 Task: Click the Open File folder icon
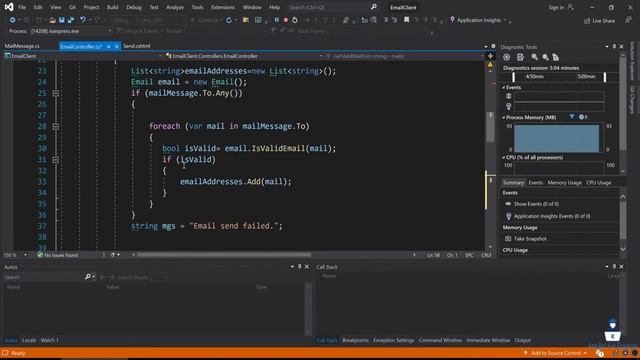(x=52, y=20)
